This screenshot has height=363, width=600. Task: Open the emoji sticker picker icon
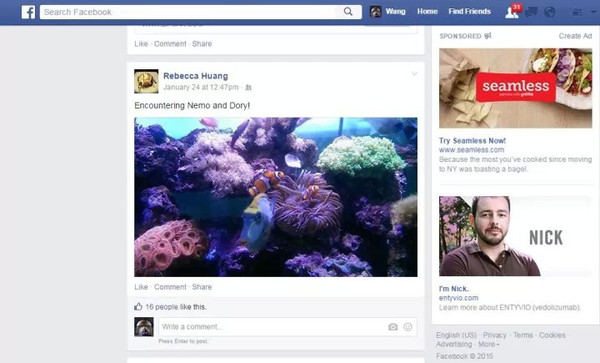point(408,327)
